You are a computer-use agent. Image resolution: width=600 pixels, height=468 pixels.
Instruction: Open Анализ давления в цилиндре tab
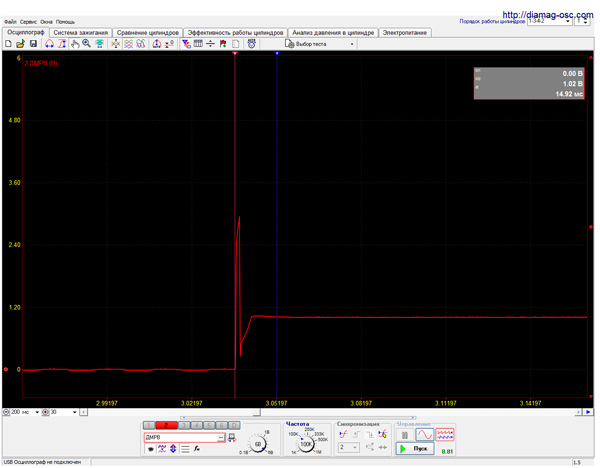coord(333,33)
